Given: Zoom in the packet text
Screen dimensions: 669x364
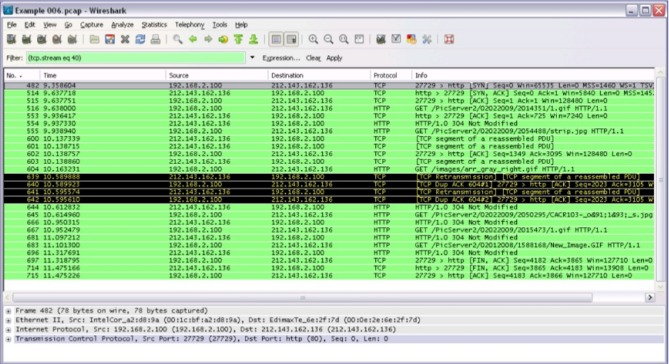Looking at the screenshot, I should click(x=313, y=39).
